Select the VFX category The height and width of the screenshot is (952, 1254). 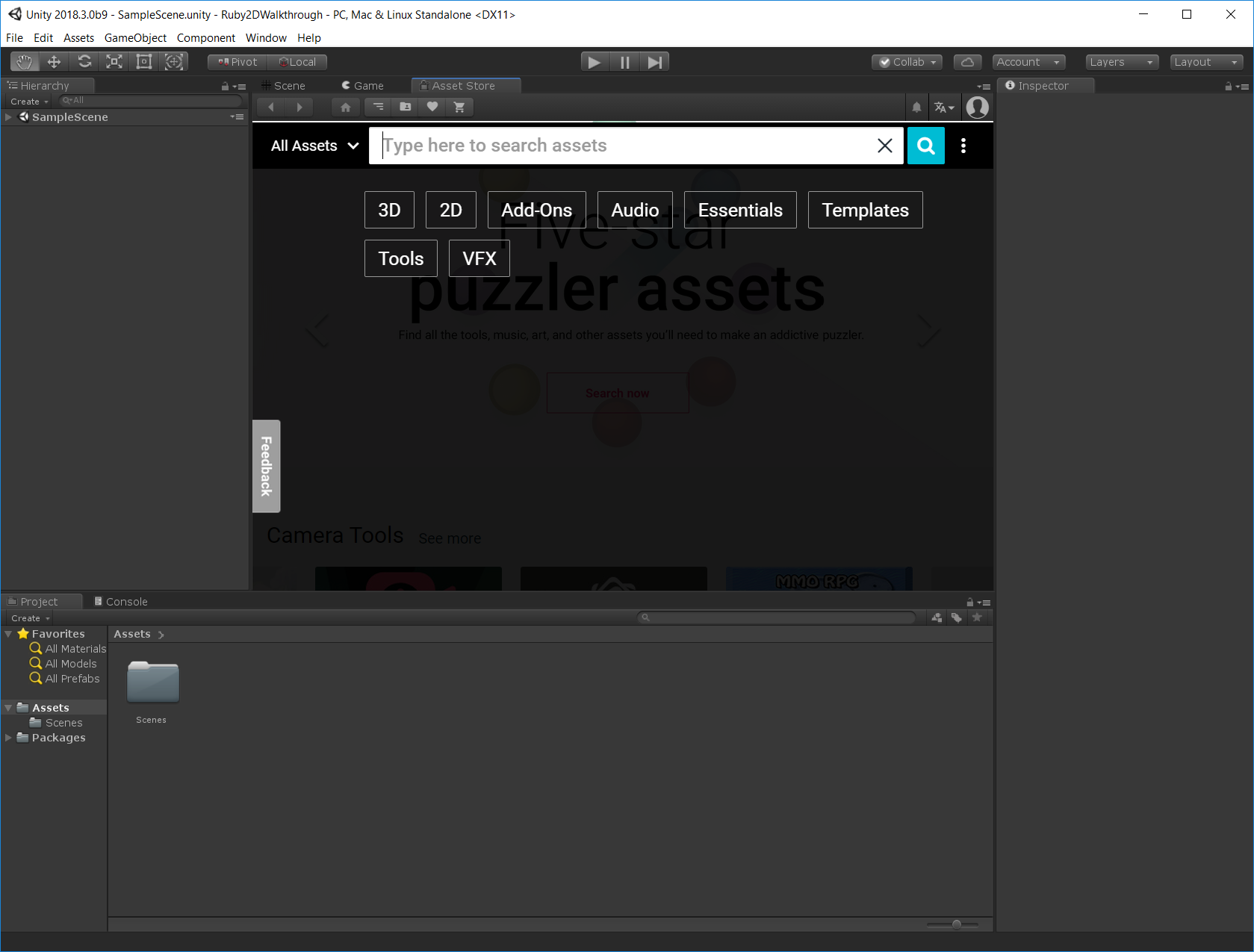click(479, 258)
